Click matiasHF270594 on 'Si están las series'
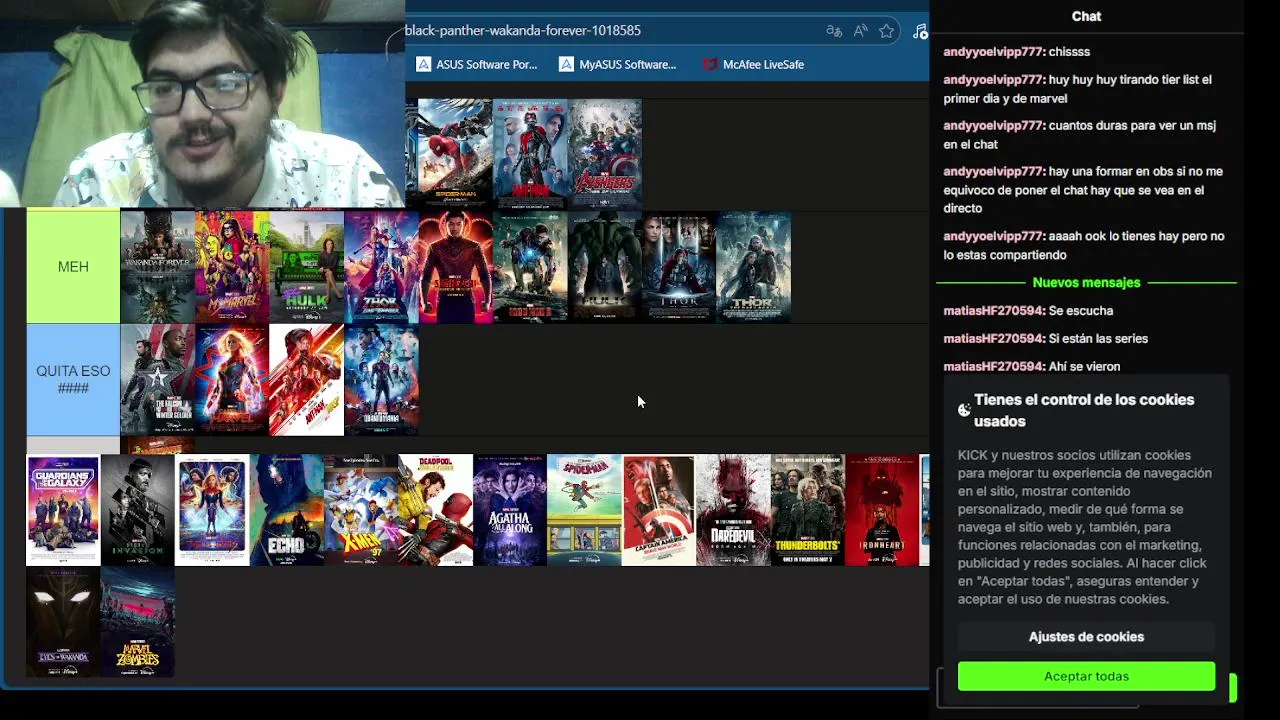1280x720 pixels. coord(993,339)
